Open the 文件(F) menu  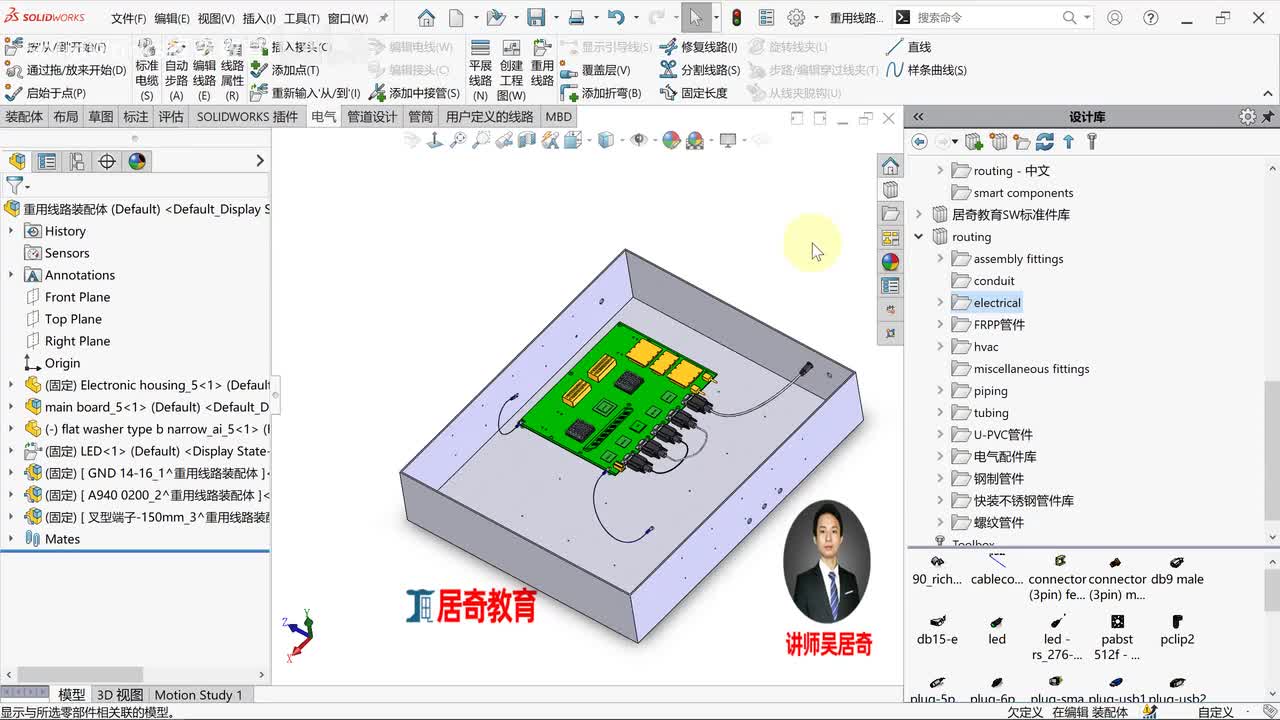(x=128, y=19)
